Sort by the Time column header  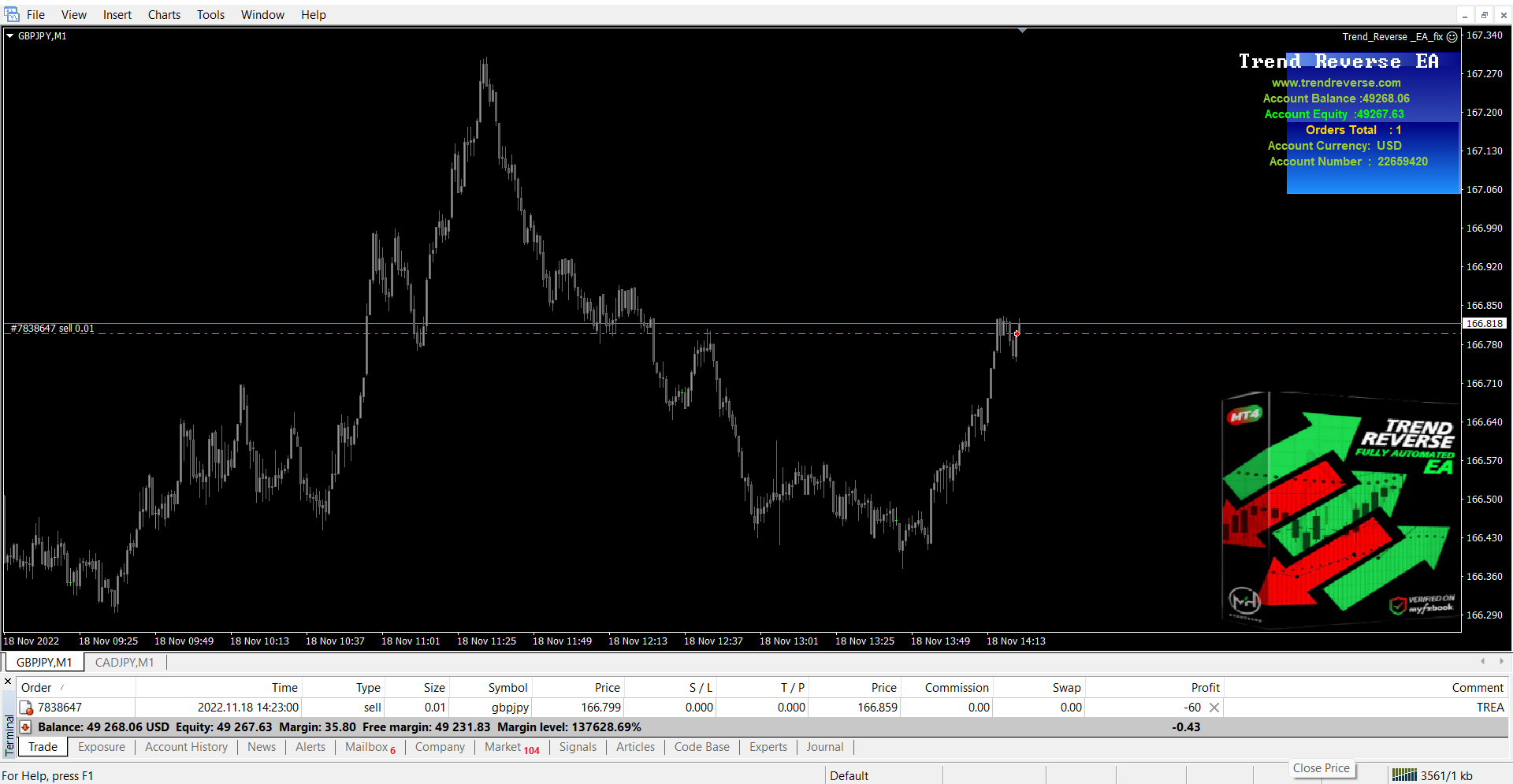click(x=219, y=688)
